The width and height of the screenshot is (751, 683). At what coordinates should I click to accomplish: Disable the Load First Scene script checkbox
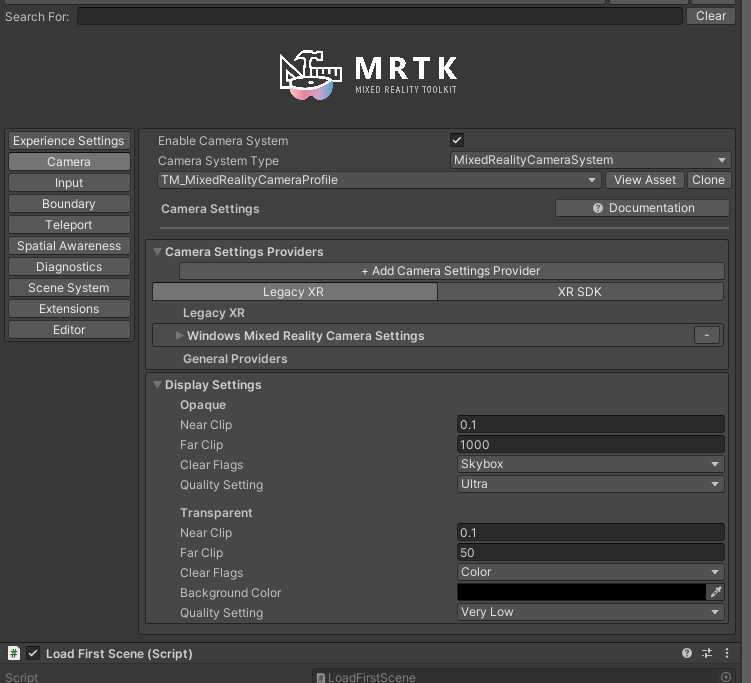click(x=33, y=653)
